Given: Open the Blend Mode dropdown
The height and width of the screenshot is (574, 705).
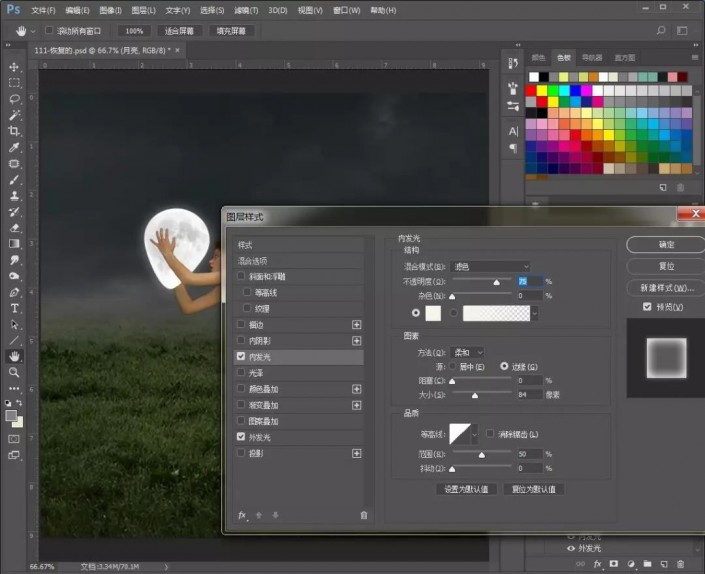Looking at the screenshot, I should (x=491, y=267).
